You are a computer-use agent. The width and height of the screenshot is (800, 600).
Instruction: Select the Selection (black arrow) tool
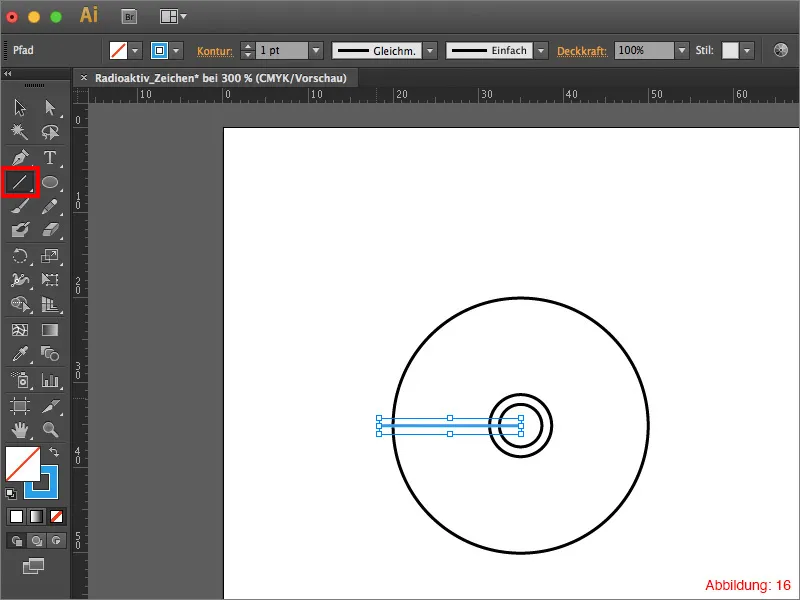20,108
